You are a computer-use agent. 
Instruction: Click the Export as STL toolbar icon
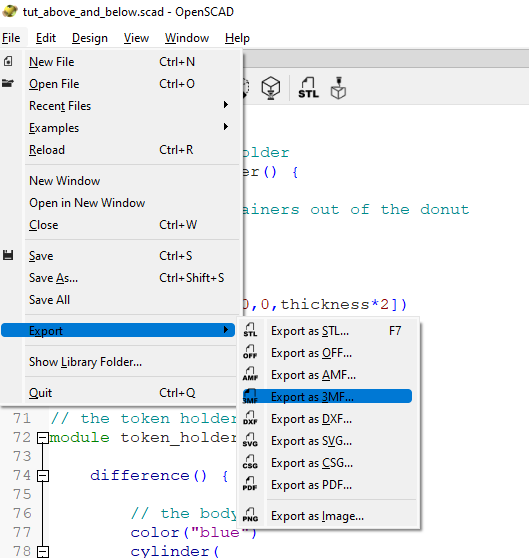coord(308,88)
